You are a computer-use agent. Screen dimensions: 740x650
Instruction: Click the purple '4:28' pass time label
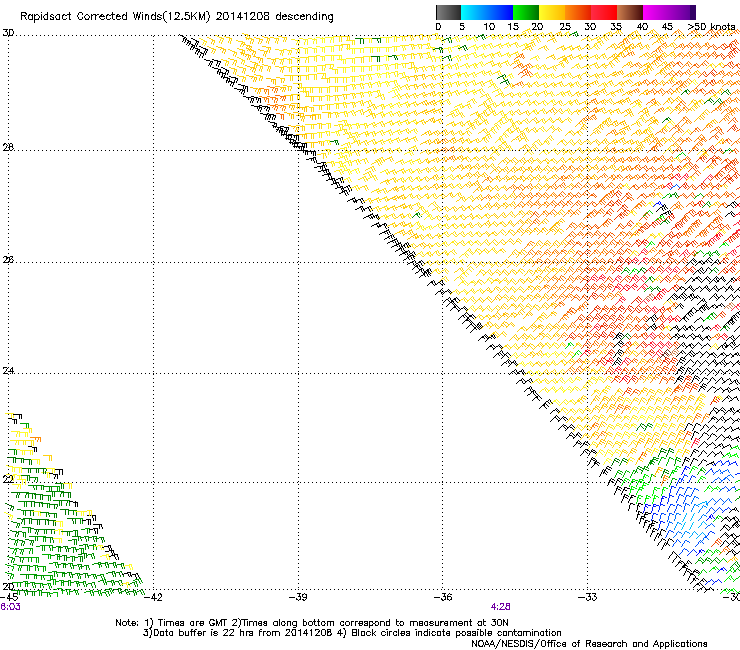(500, 607)
